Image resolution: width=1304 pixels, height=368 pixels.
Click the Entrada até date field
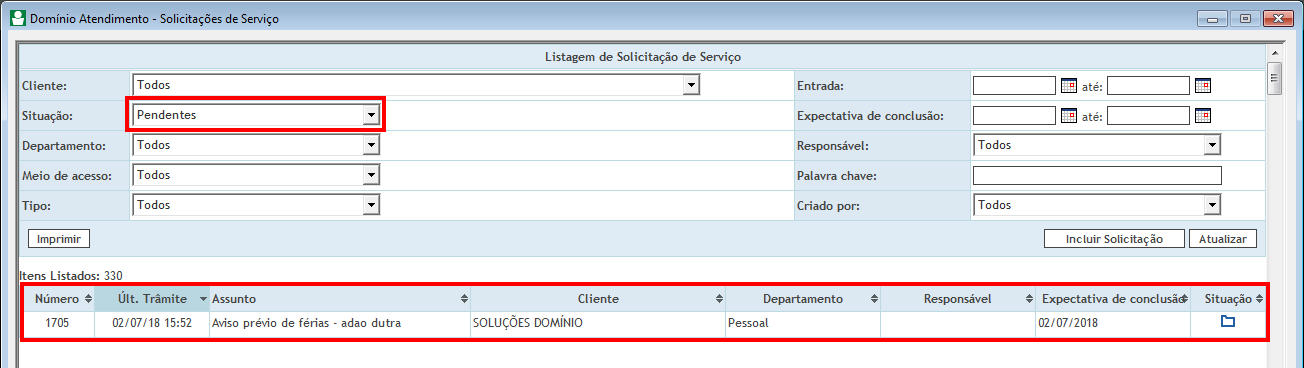(x=1148, y=86)
